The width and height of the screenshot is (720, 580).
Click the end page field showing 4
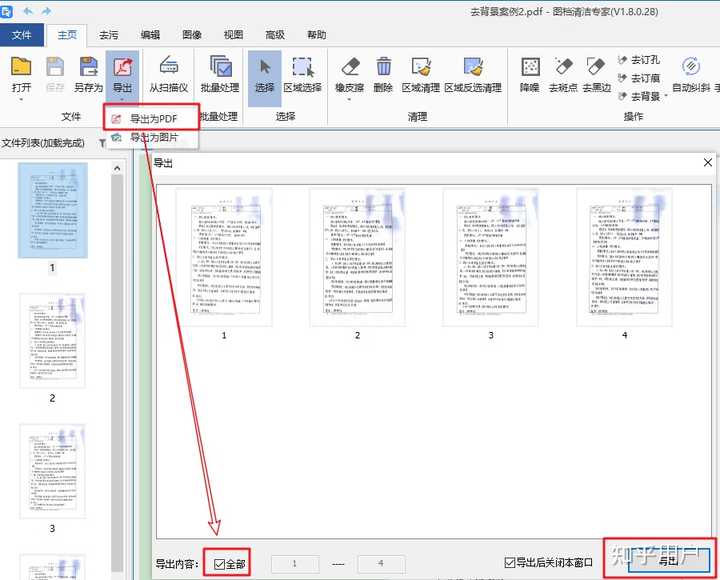click(x=381, y=563)
